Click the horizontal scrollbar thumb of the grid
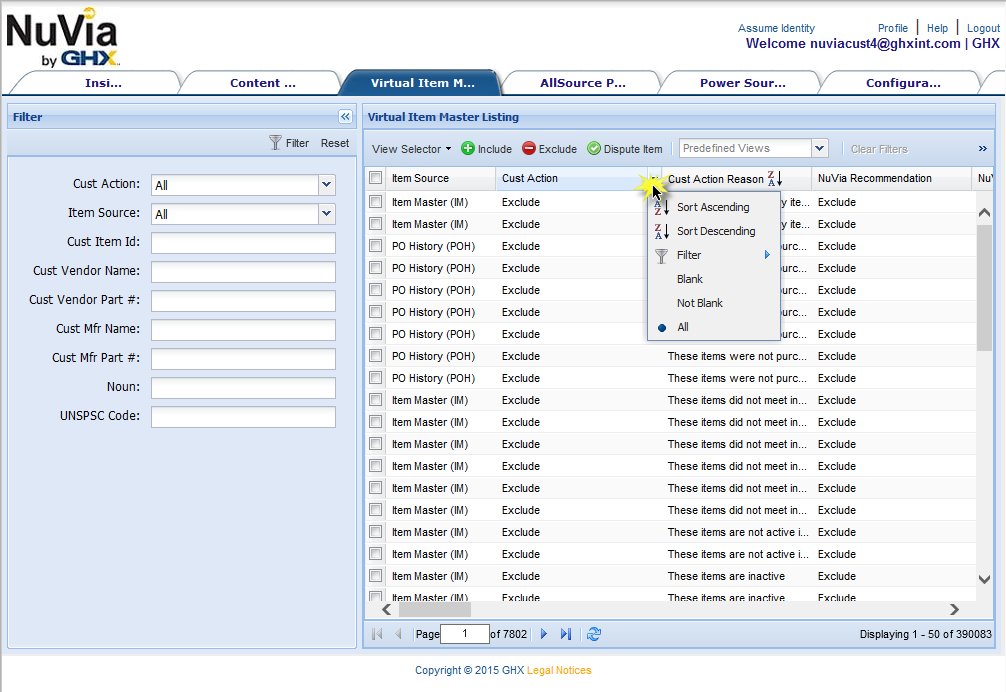 pos(434,609)
